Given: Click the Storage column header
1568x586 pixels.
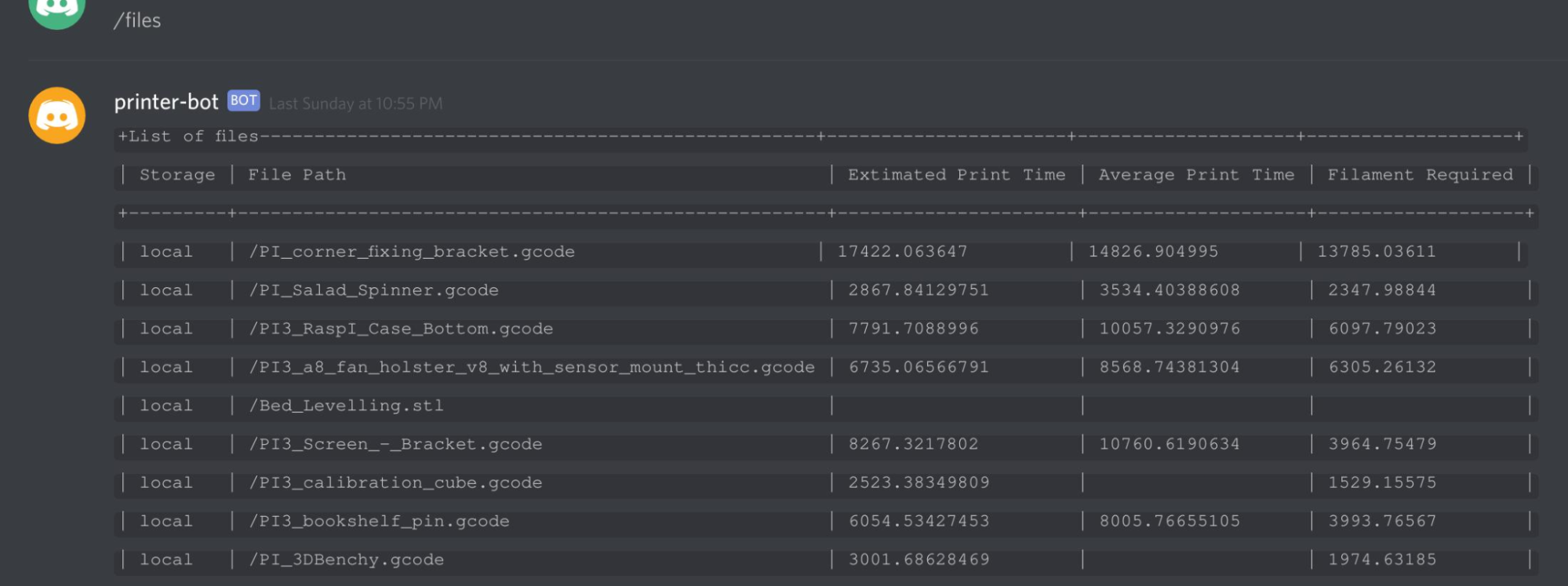Looking at the screenshot, I should (x=177, y=175).
